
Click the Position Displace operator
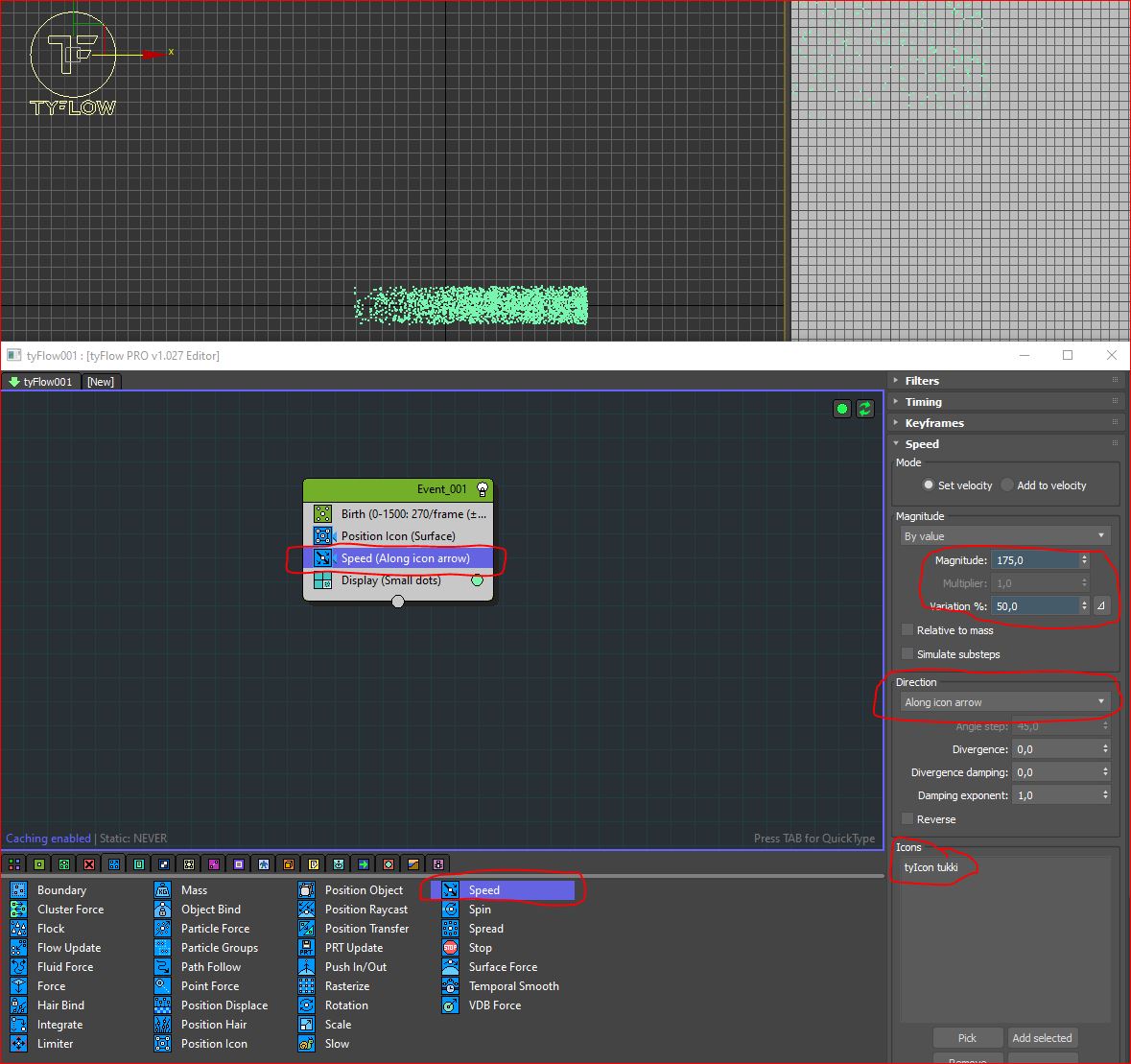point(224,1005)
